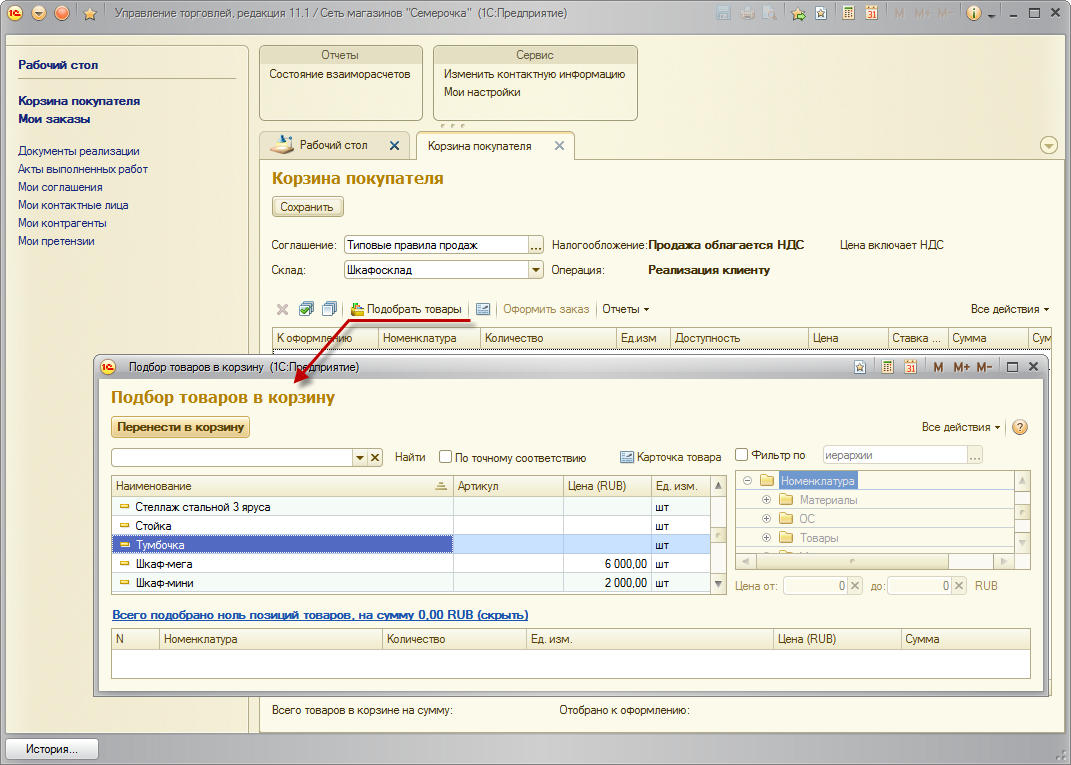The height and width of the screenshot is (765, 1071).
Task: Click 'Карточка товара' button
Action: pyautogui.click(x=671, y=457)
